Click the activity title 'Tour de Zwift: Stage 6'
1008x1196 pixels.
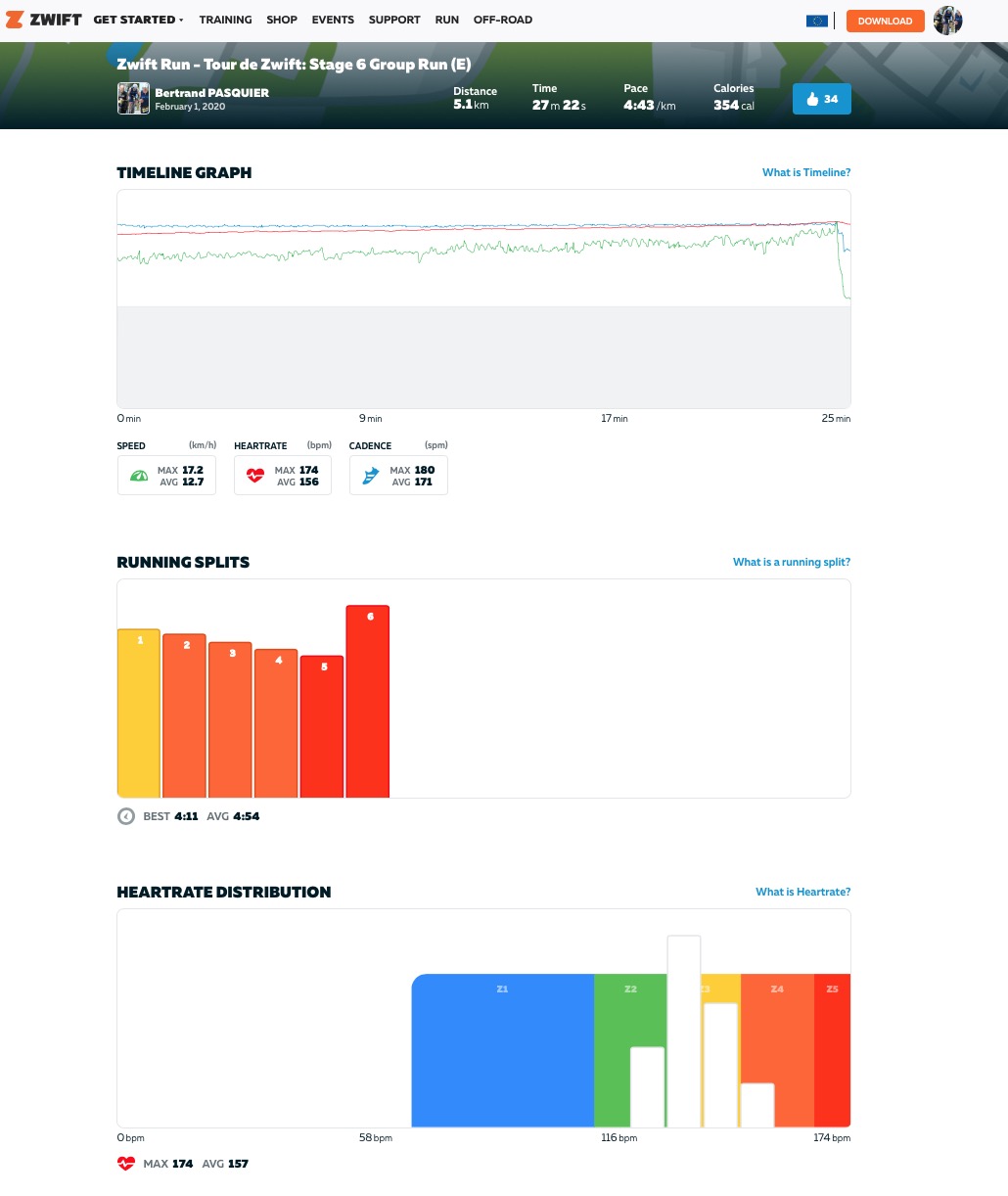pos(294,65)
